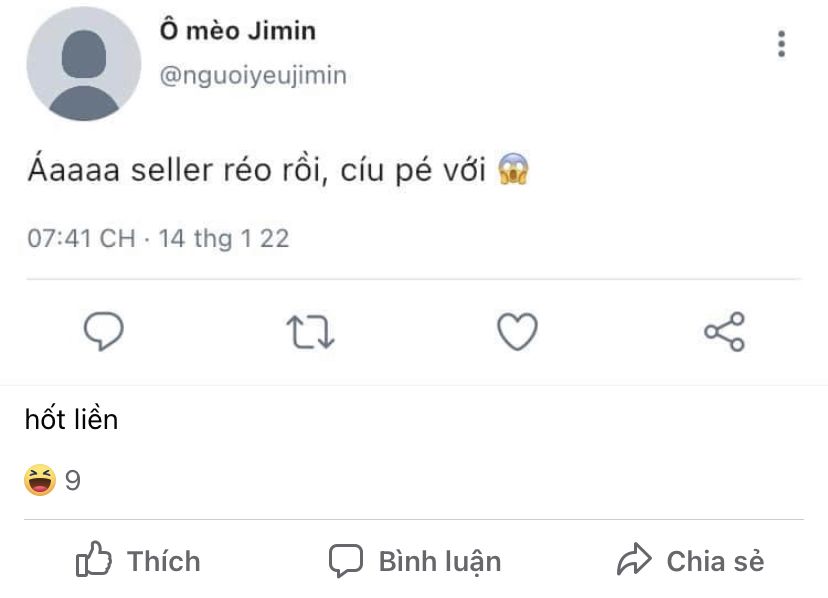
Task: Click the comment bubble icon beside Bình luận
Action: coord(345,560)
